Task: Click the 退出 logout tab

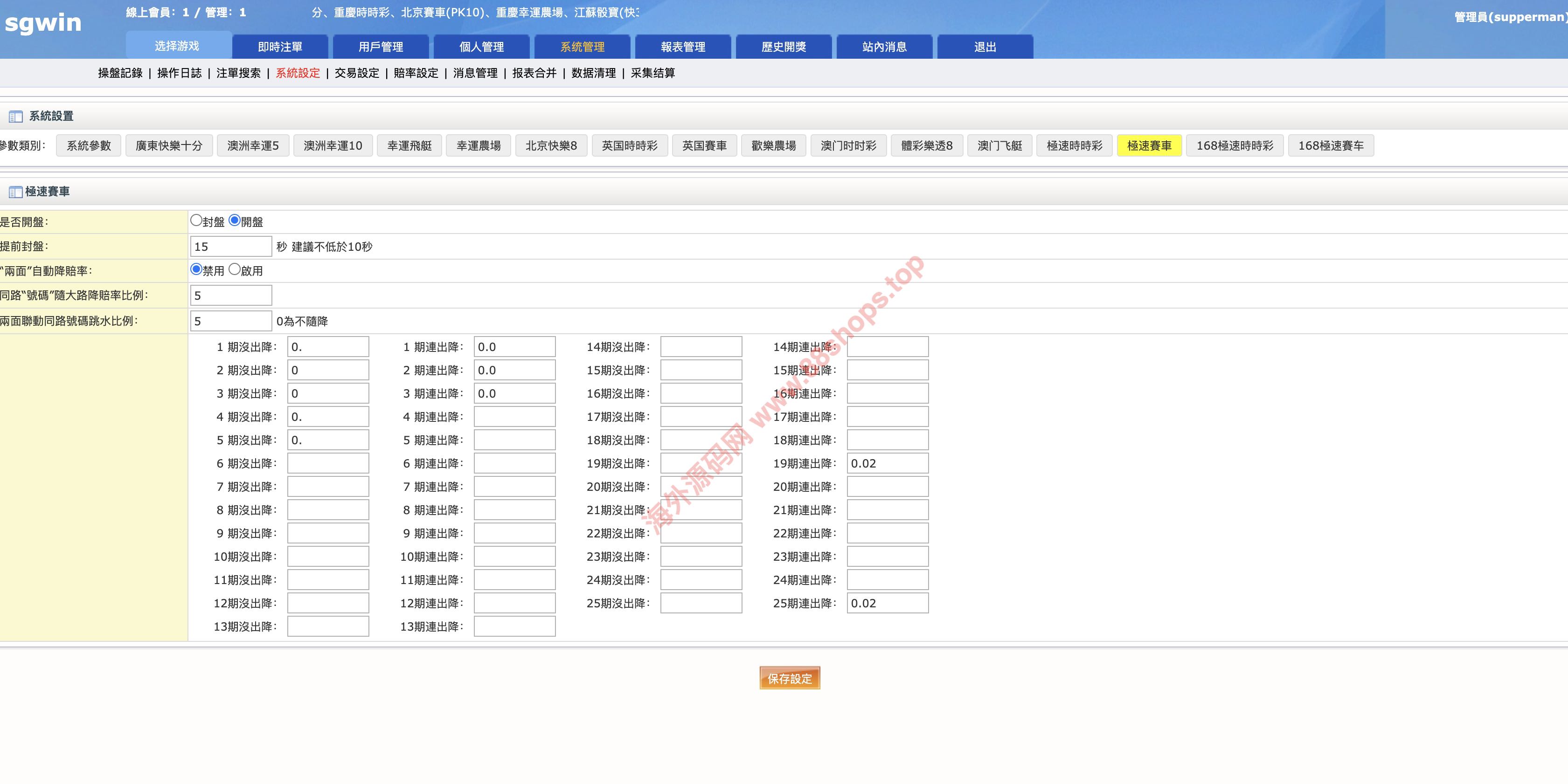Action: pos(984,47)
